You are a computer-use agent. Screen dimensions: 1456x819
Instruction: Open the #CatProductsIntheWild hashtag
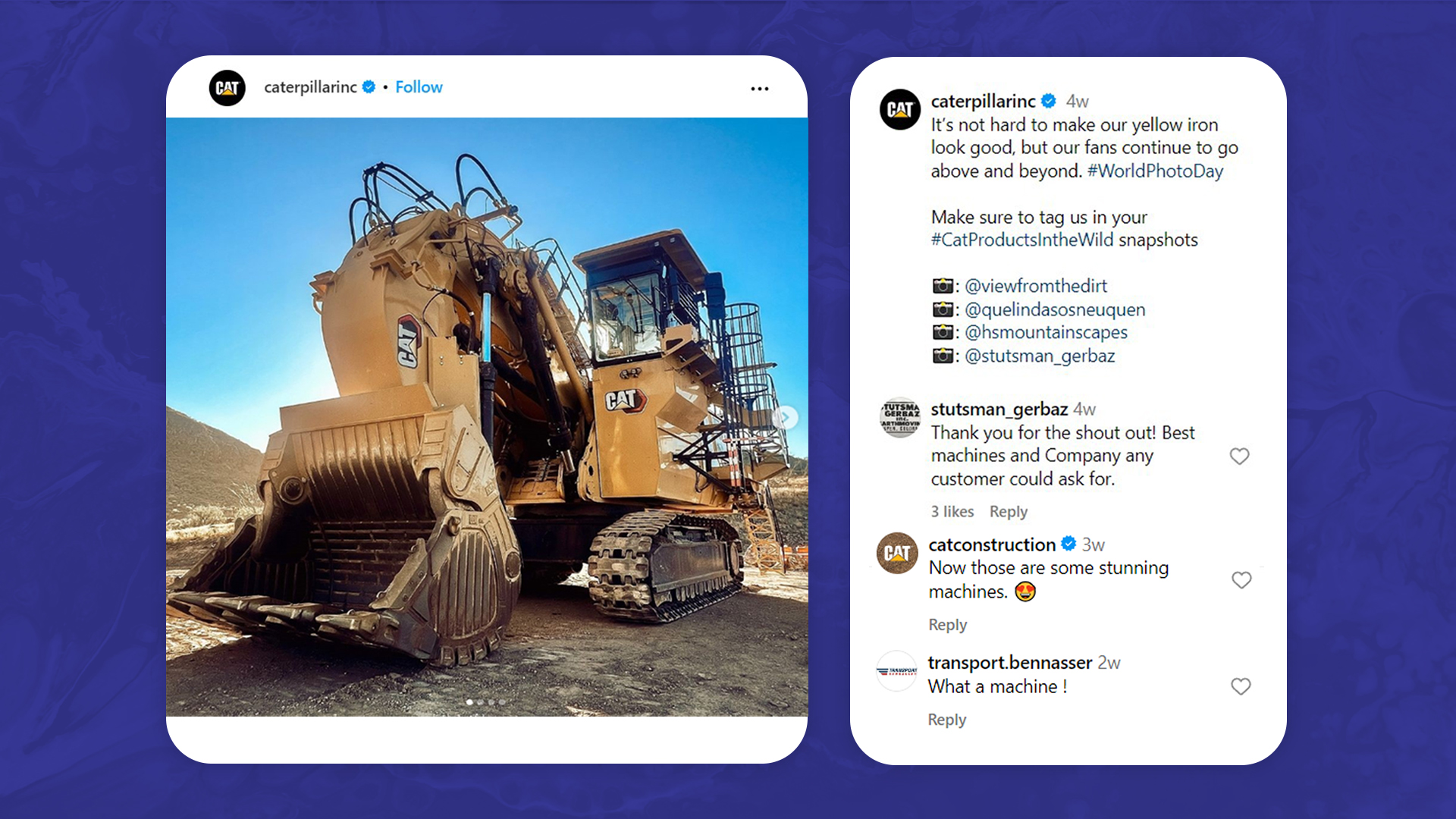[x=1022, y=240]
